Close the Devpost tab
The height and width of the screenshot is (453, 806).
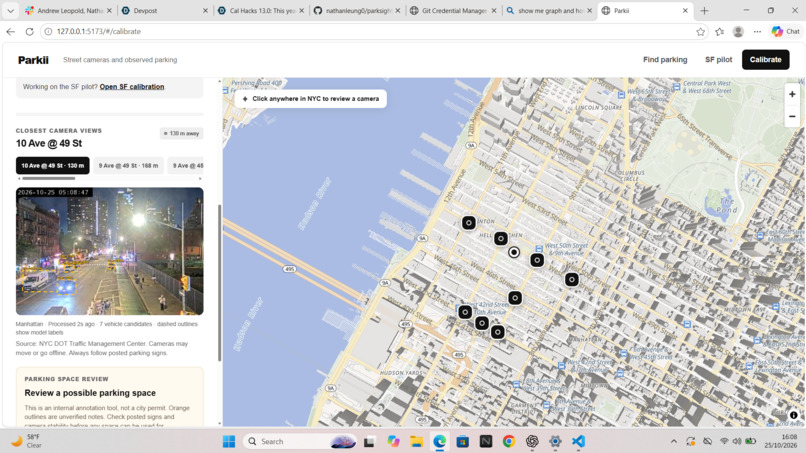[x=205, y=10]
